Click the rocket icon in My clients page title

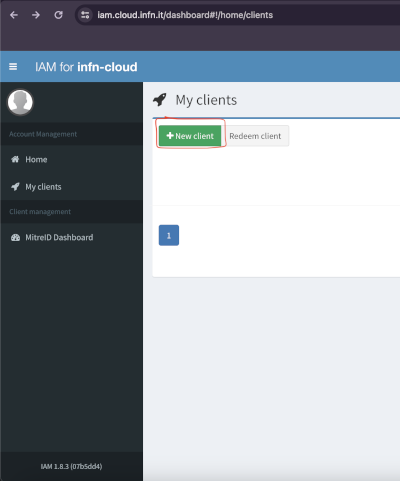(160, 100)
